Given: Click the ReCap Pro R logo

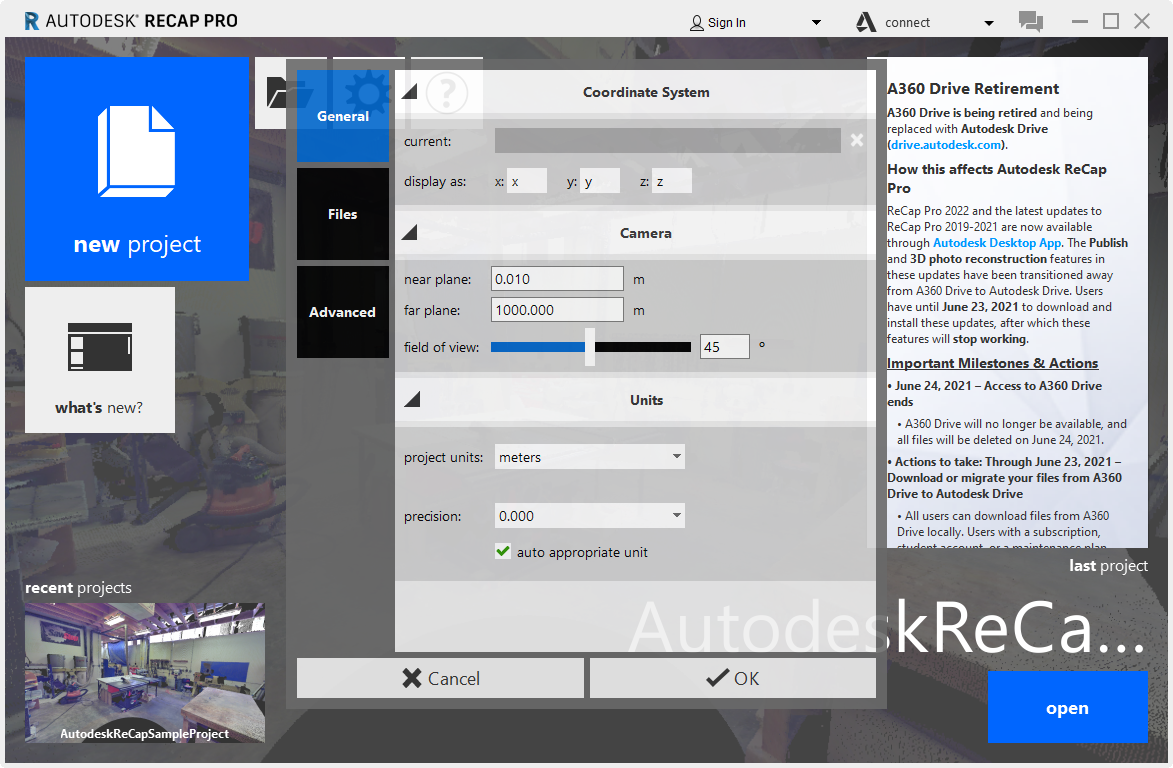Looking at the screenshot, I should pyautogui.click(x=31, y=21).
